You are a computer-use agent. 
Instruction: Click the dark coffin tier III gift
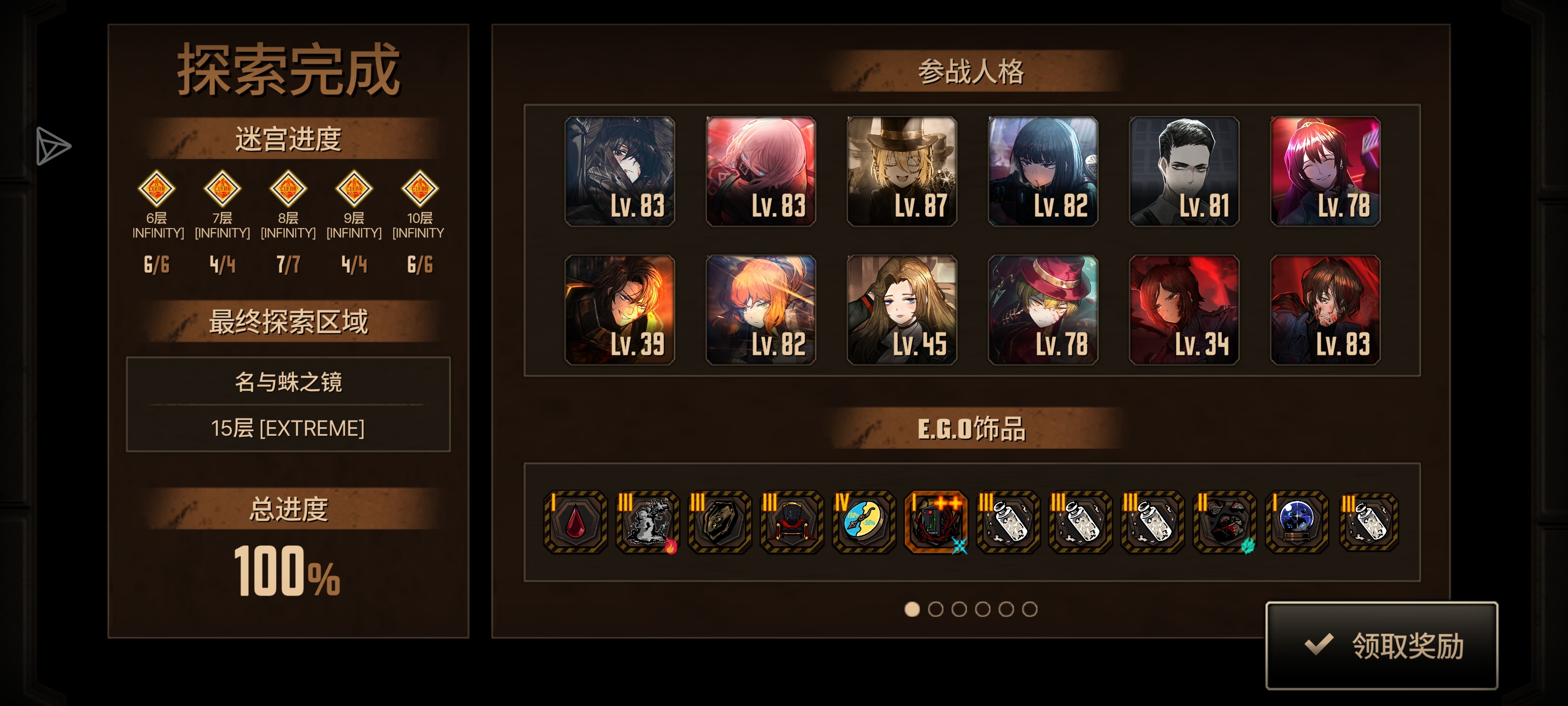[720, 522]
